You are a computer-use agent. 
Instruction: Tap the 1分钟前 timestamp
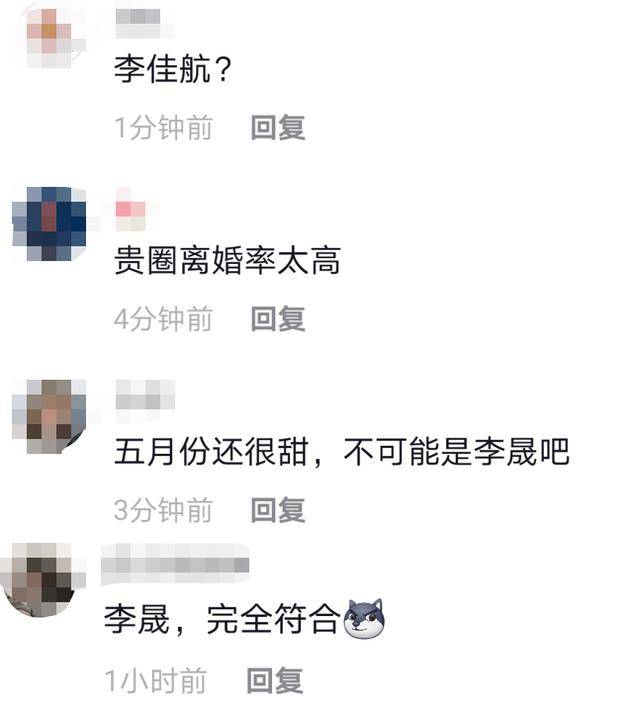coord(163,128)
